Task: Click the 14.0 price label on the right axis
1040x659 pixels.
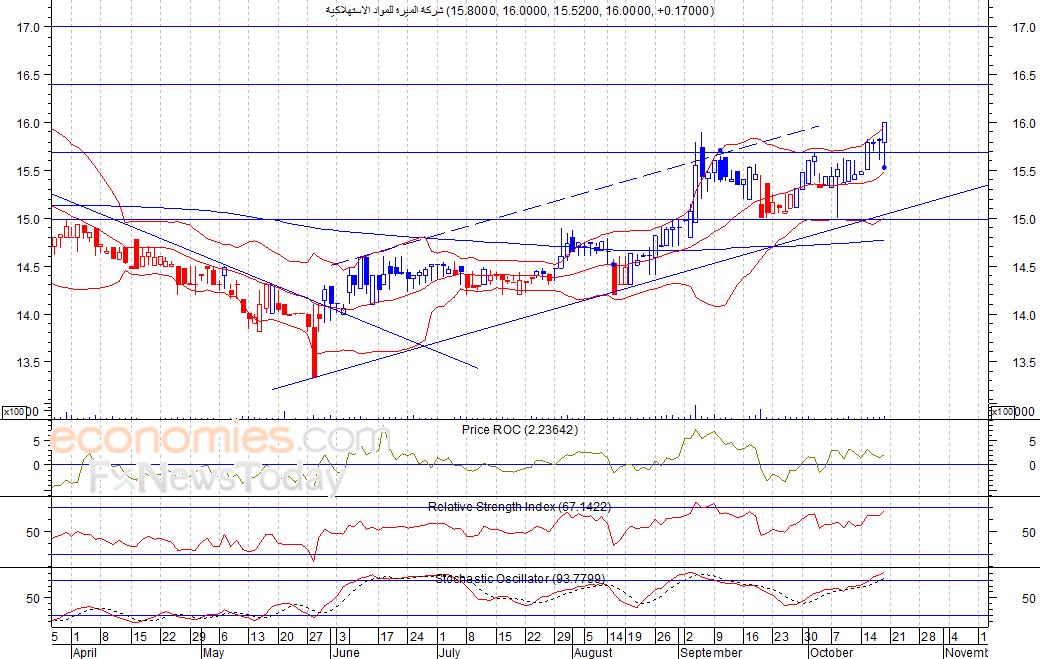Action: tap(1024, 315)
